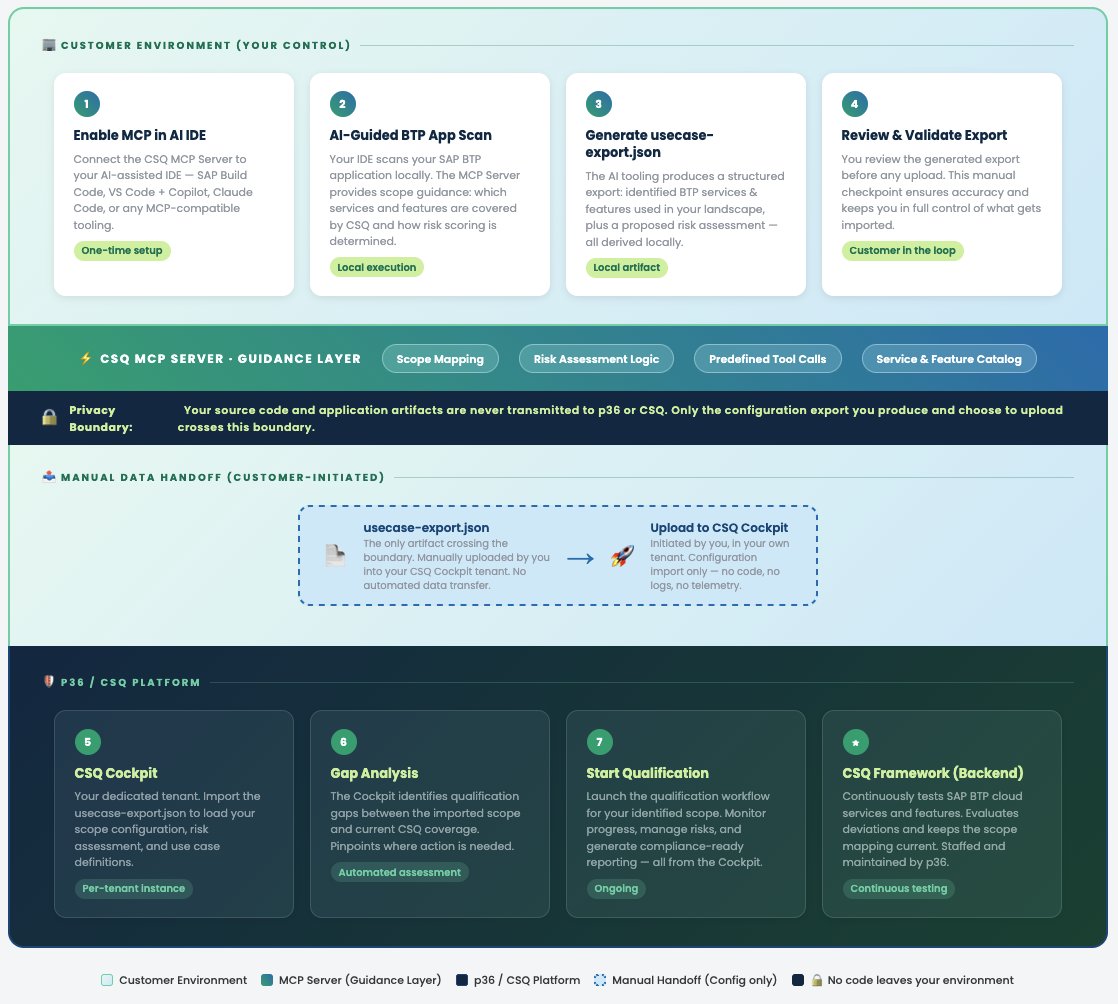Click the Ongoing tag
The image size is (1118, 1004).
pyautogui.click(x=616, y=888)
